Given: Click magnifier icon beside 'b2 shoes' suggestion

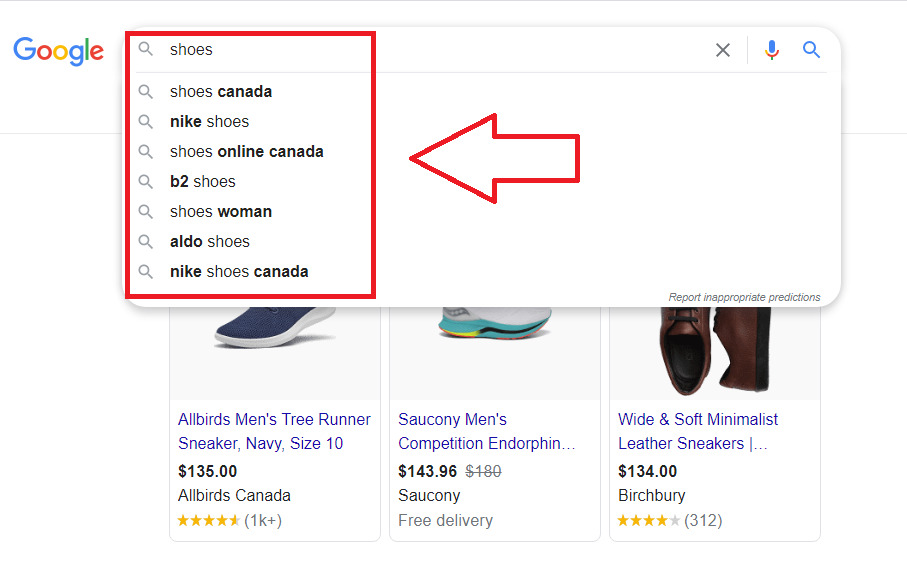Looking at the screenshot, I should (x=146, y=182).
